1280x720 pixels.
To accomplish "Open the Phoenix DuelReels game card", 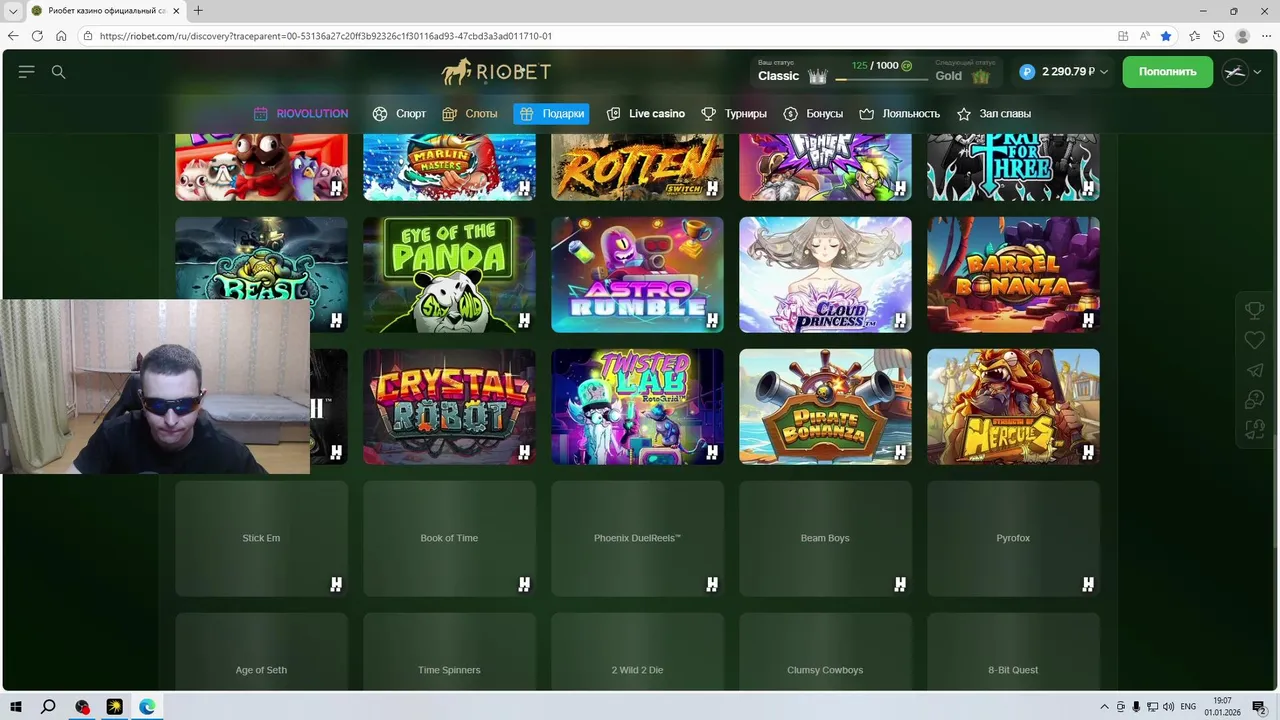I will pos(637,538).
